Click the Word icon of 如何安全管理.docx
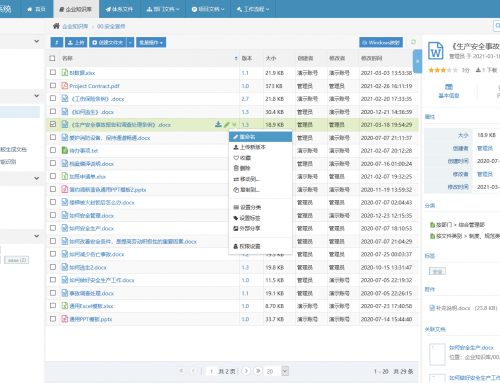This screenshot has width=500, height=383. (x=65, y=215)
